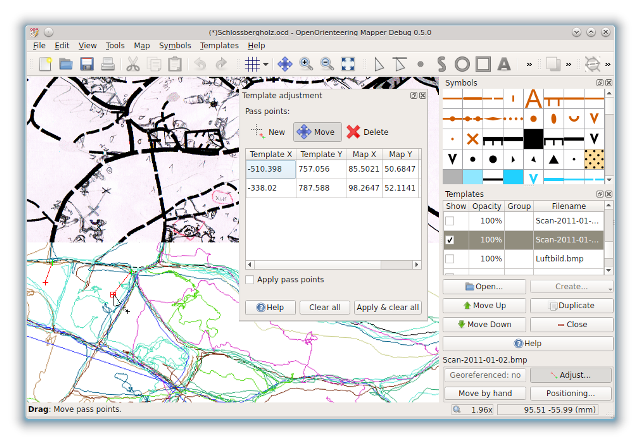
Task: Show the first Scan-2011-01 template
Action: [x=449, y=221]
